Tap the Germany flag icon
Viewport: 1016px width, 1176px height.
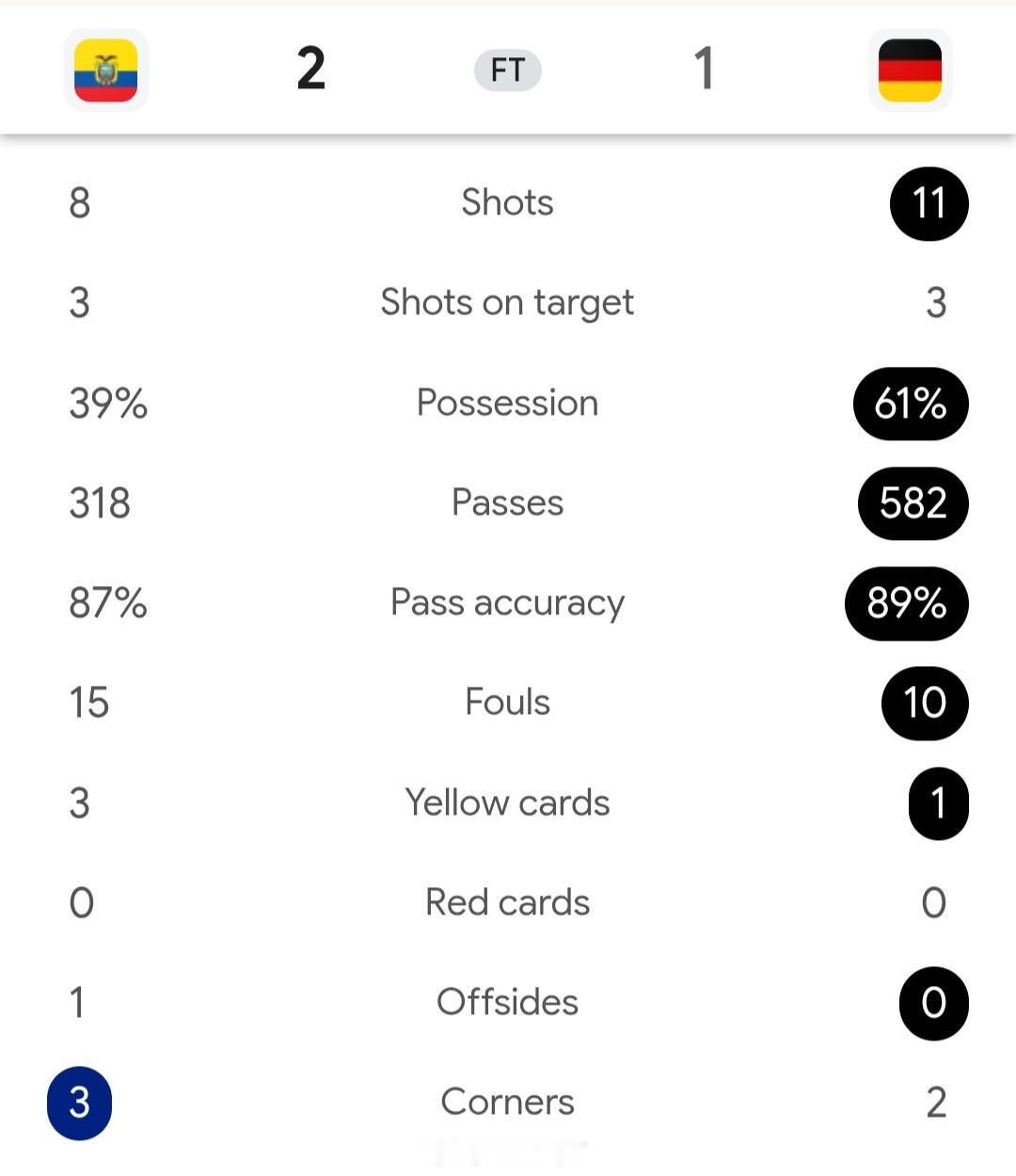click(x=910, y=71)
